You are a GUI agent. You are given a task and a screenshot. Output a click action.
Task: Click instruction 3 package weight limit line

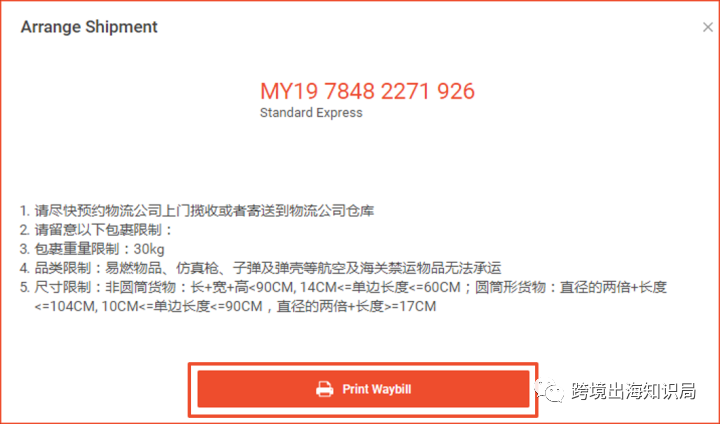coord(92,249)
